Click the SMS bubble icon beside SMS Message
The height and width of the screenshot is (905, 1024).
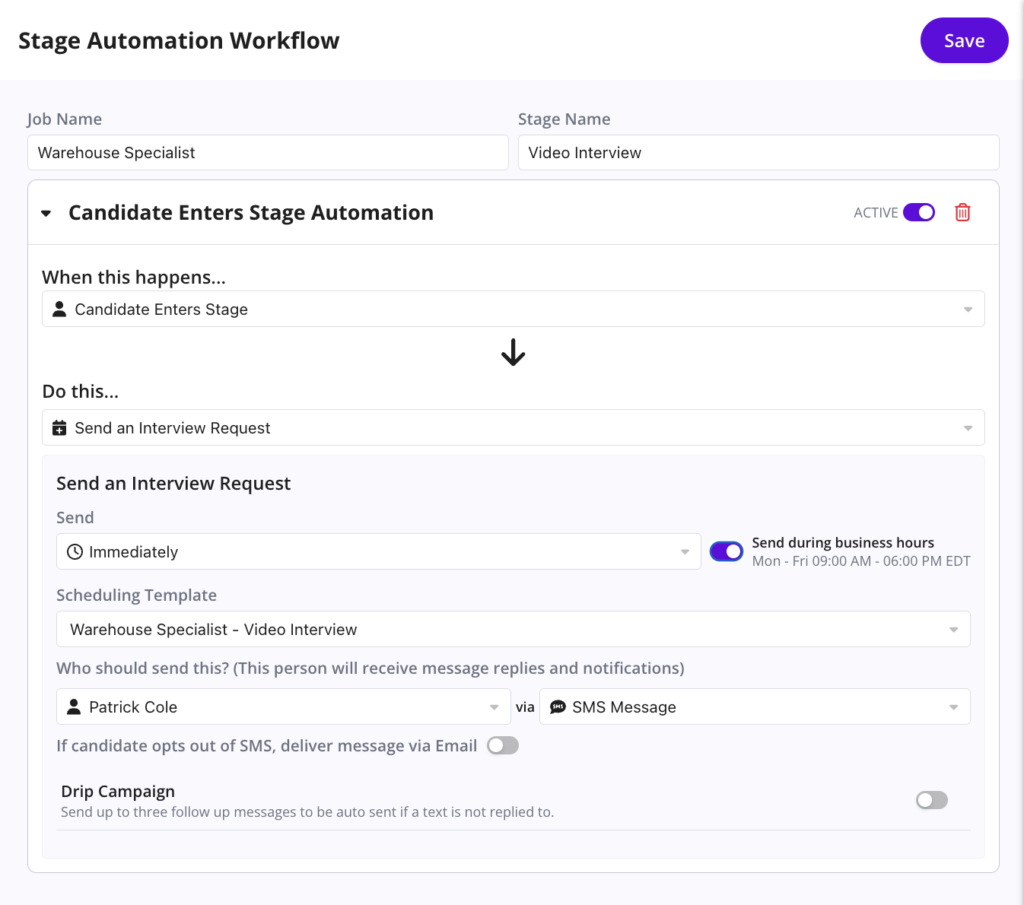[x=558, y=707]
